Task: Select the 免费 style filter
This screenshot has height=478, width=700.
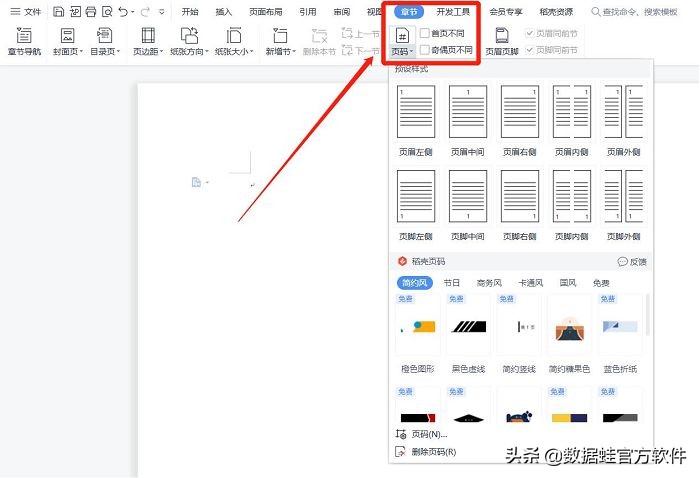Action: [x=601, y=283]
